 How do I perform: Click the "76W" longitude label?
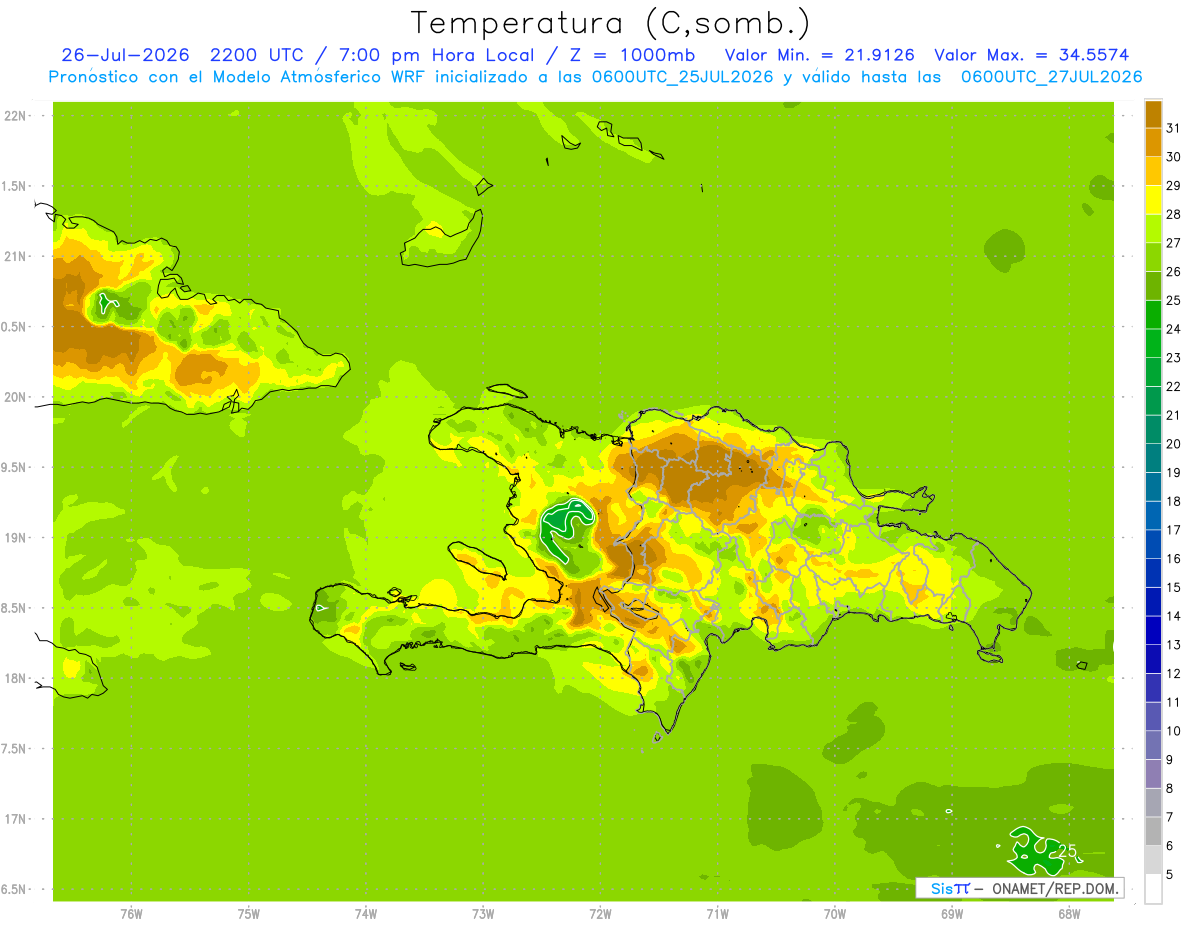click(131, 913)
